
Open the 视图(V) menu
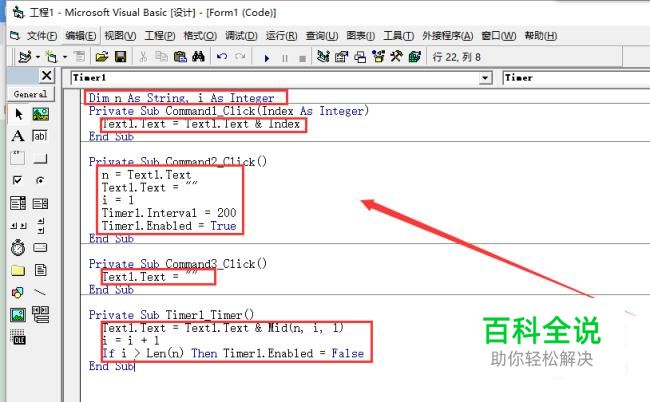point(120,36)
